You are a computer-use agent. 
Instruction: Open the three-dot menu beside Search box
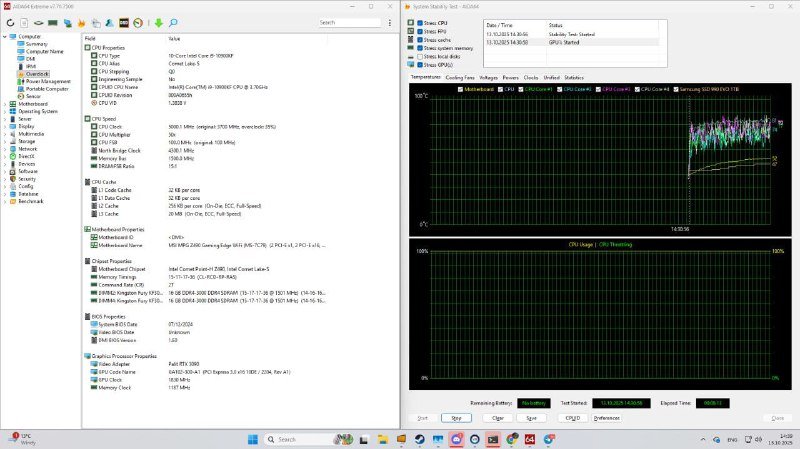pyautogui.click(x=390, y=23)
